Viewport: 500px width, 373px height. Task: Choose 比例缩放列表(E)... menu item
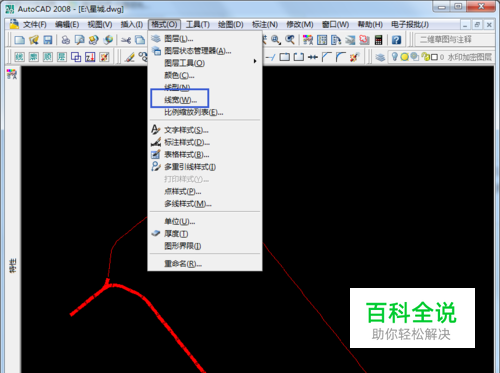click(x=205, y=112)
